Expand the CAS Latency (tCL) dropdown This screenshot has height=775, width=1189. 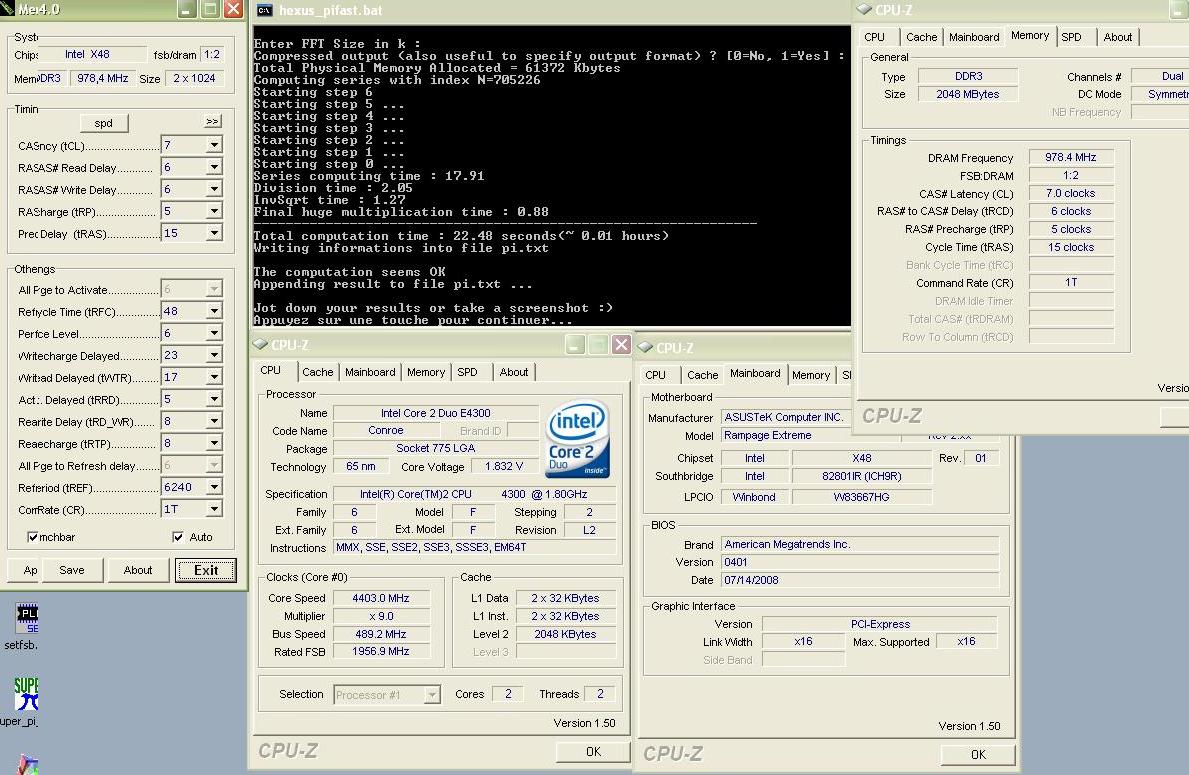click(x=215, y=145)
